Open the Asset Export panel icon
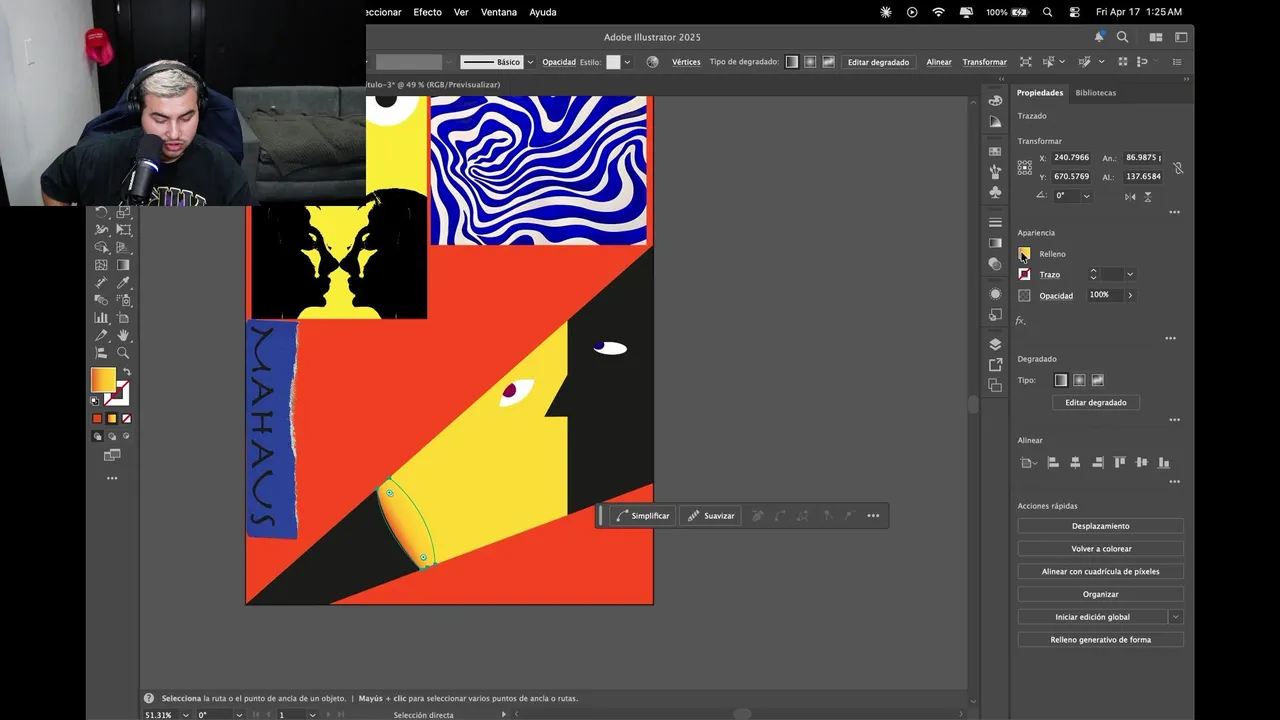This screenshot has width=1280, height=720. click(x=995, y=365)
